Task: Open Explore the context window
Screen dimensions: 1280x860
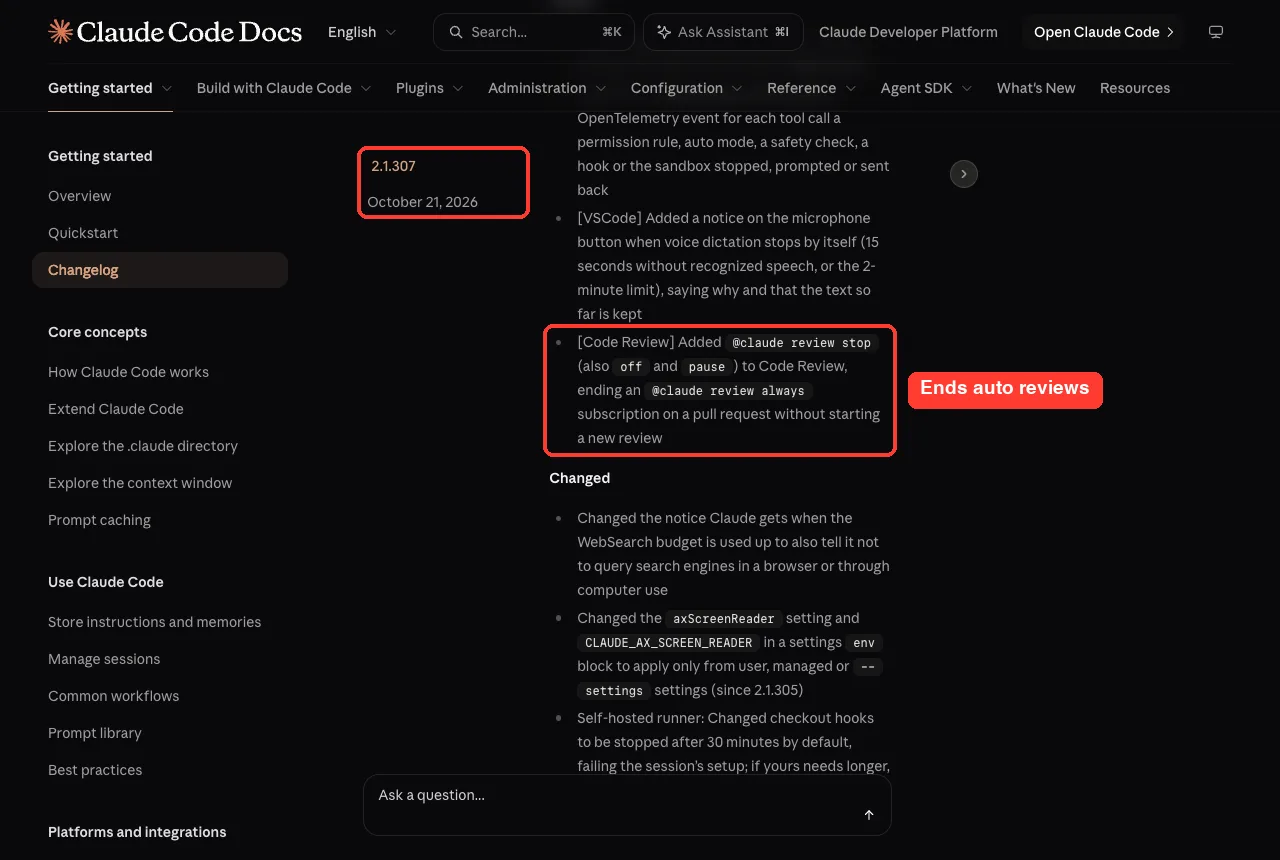Action: point(160,483)
